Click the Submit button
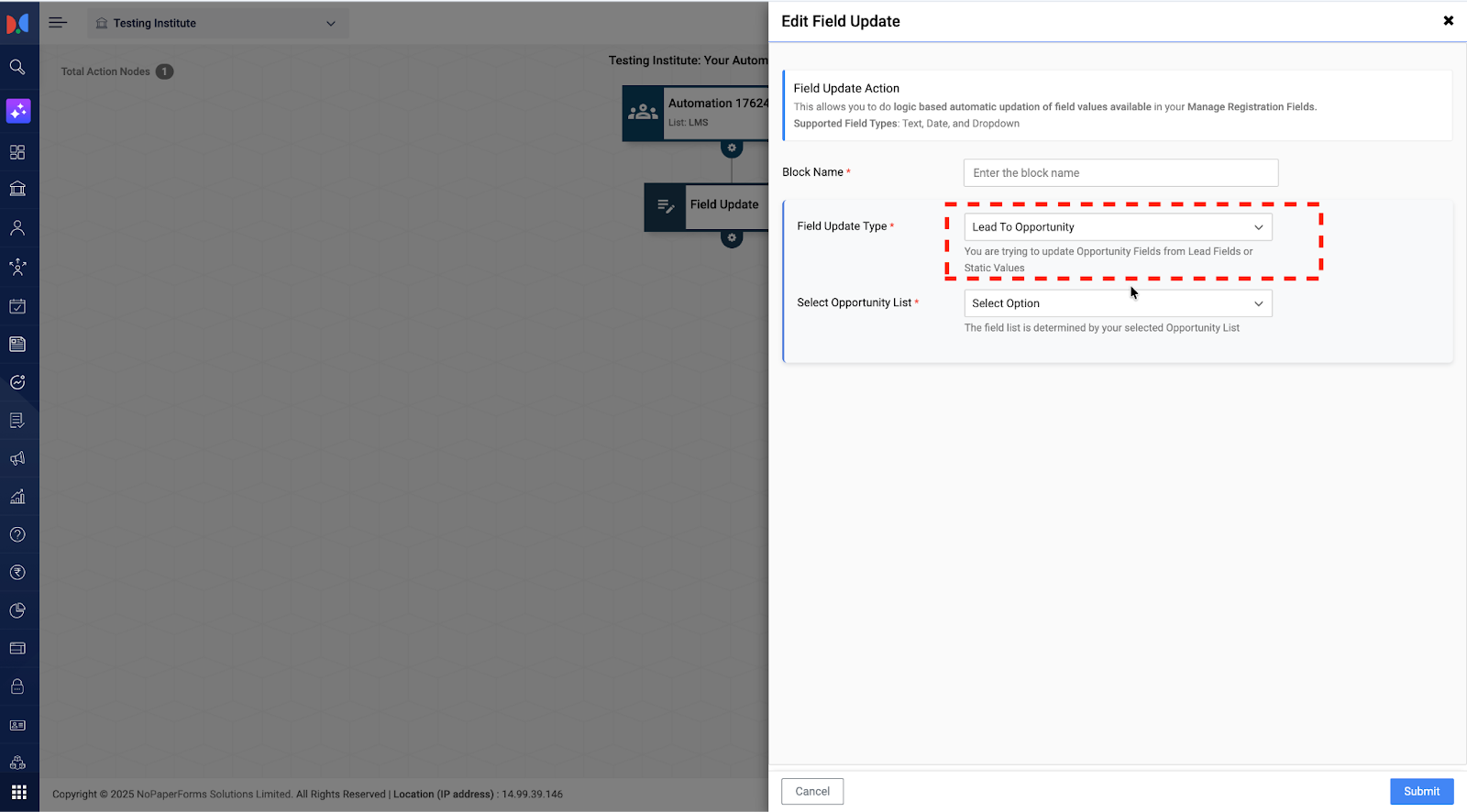Screen dimensions: 1467x812 [x=1421, y=791]
